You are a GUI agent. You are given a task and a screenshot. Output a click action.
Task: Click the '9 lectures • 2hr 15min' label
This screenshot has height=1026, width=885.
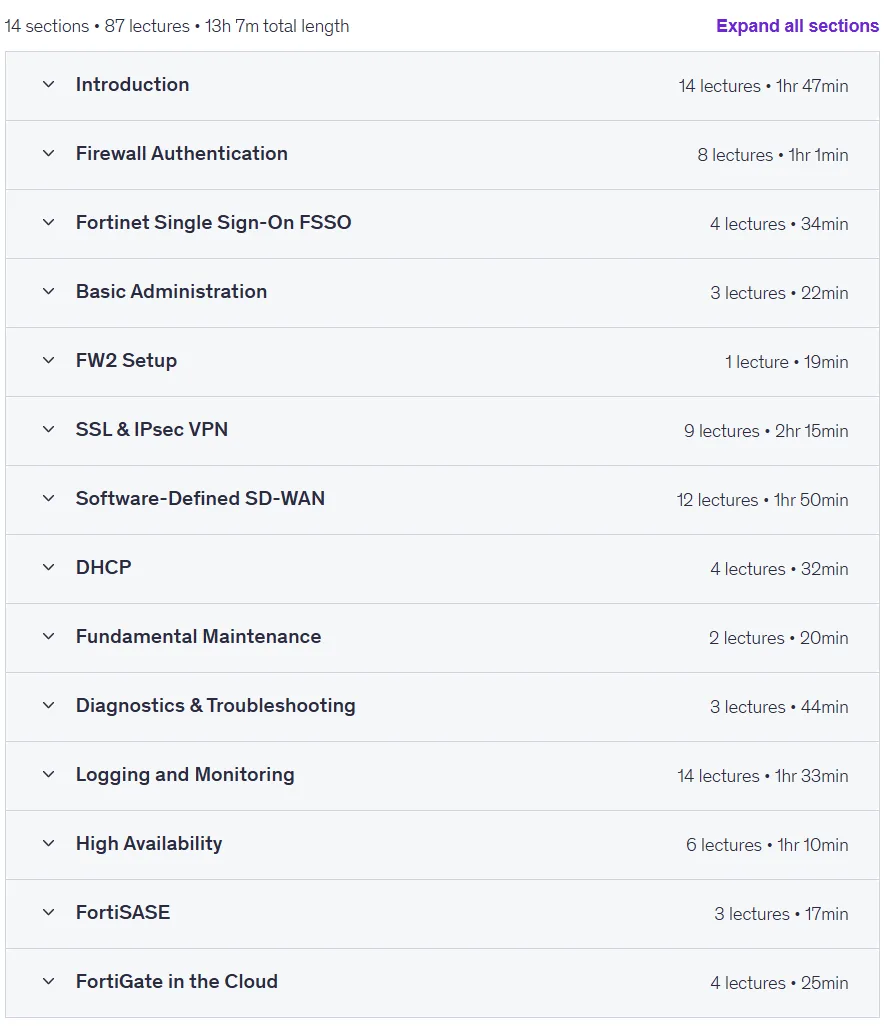point(766,431)
